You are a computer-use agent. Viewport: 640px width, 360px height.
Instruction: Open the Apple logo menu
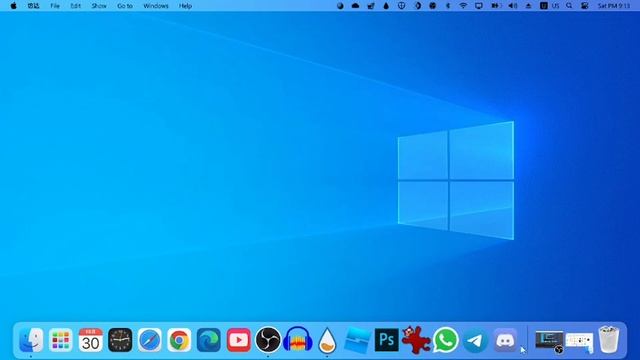(x=13, y=6)
